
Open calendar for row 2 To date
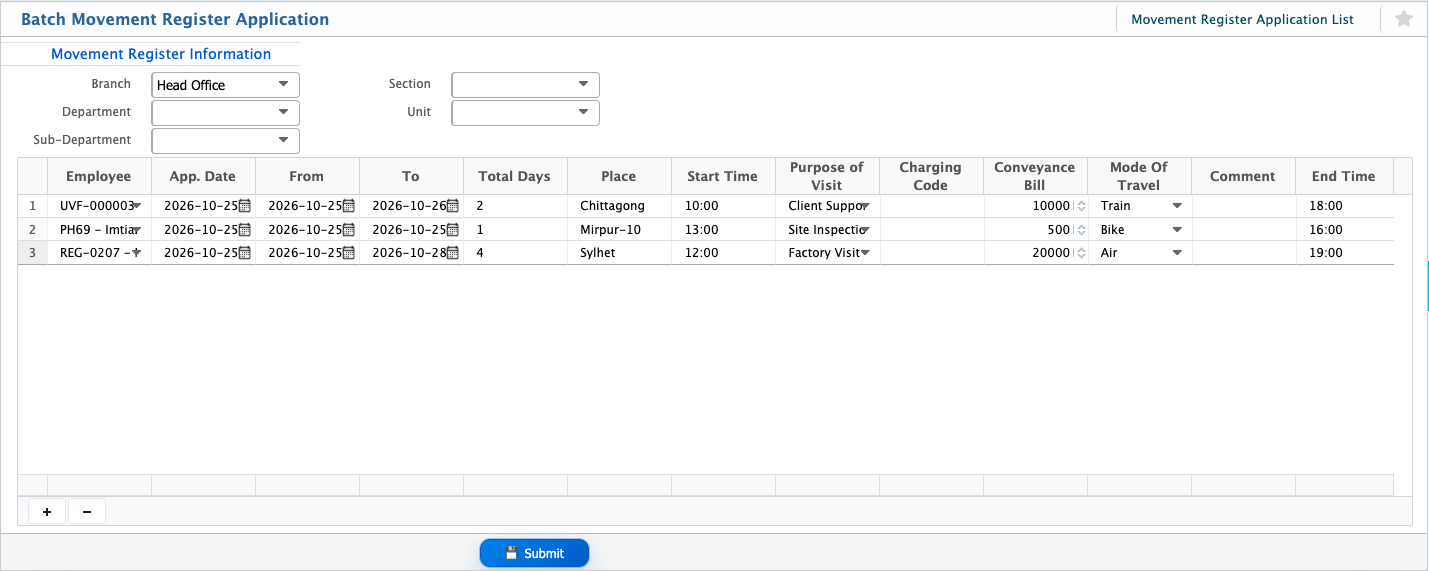click(453, 229)
